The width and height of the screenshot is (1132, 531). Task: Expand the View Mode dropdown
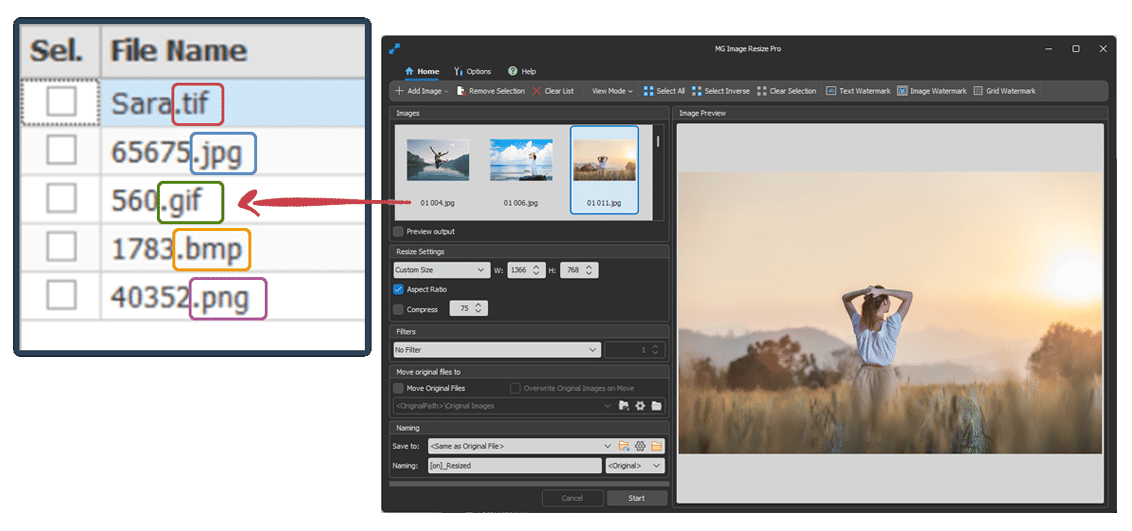pyautogui.click(x=611, y=91)
